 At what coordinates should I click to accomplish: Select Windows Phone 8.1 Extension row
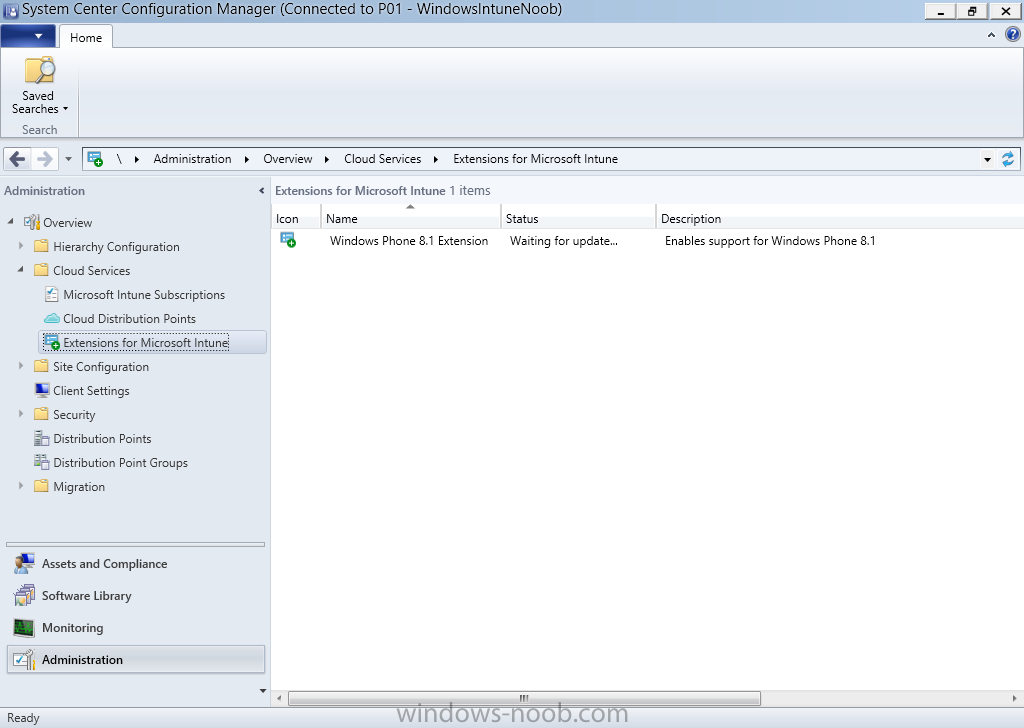click(x=647, y=241)
